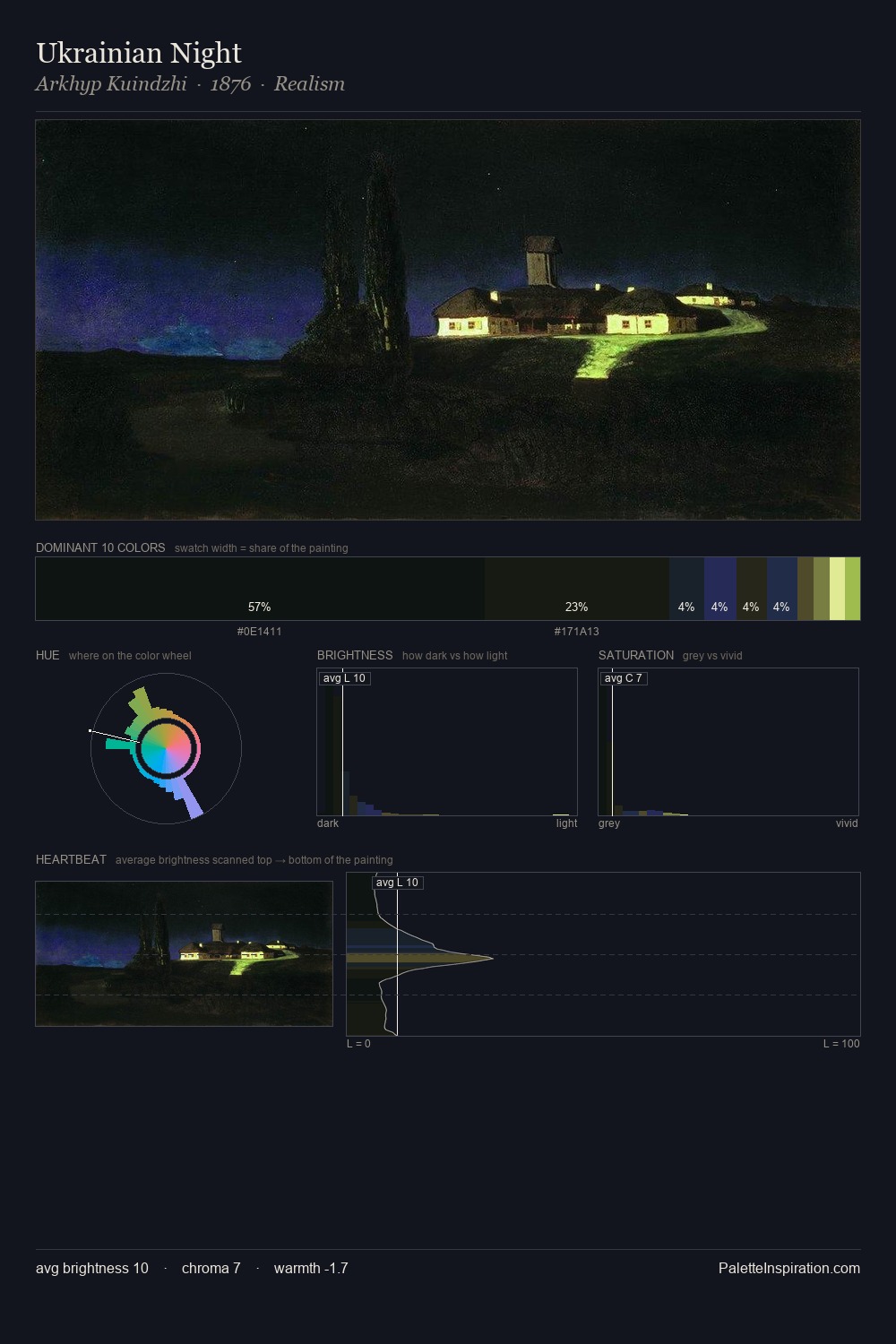Click 'how dark vs how light' caption

tap(455, 656)
